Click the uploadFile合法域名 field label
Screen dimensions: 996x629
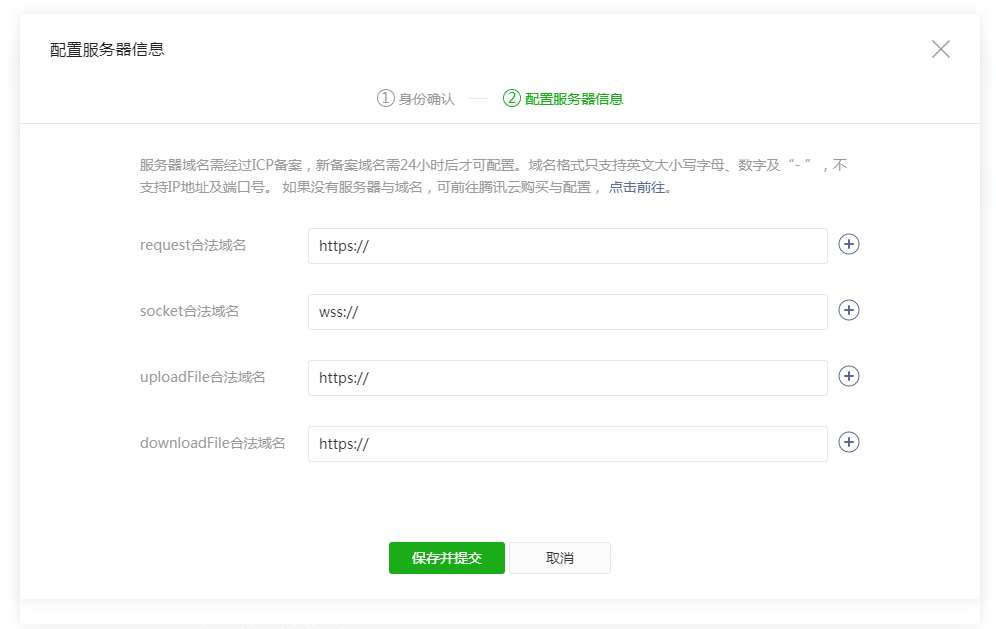(203, 377)
